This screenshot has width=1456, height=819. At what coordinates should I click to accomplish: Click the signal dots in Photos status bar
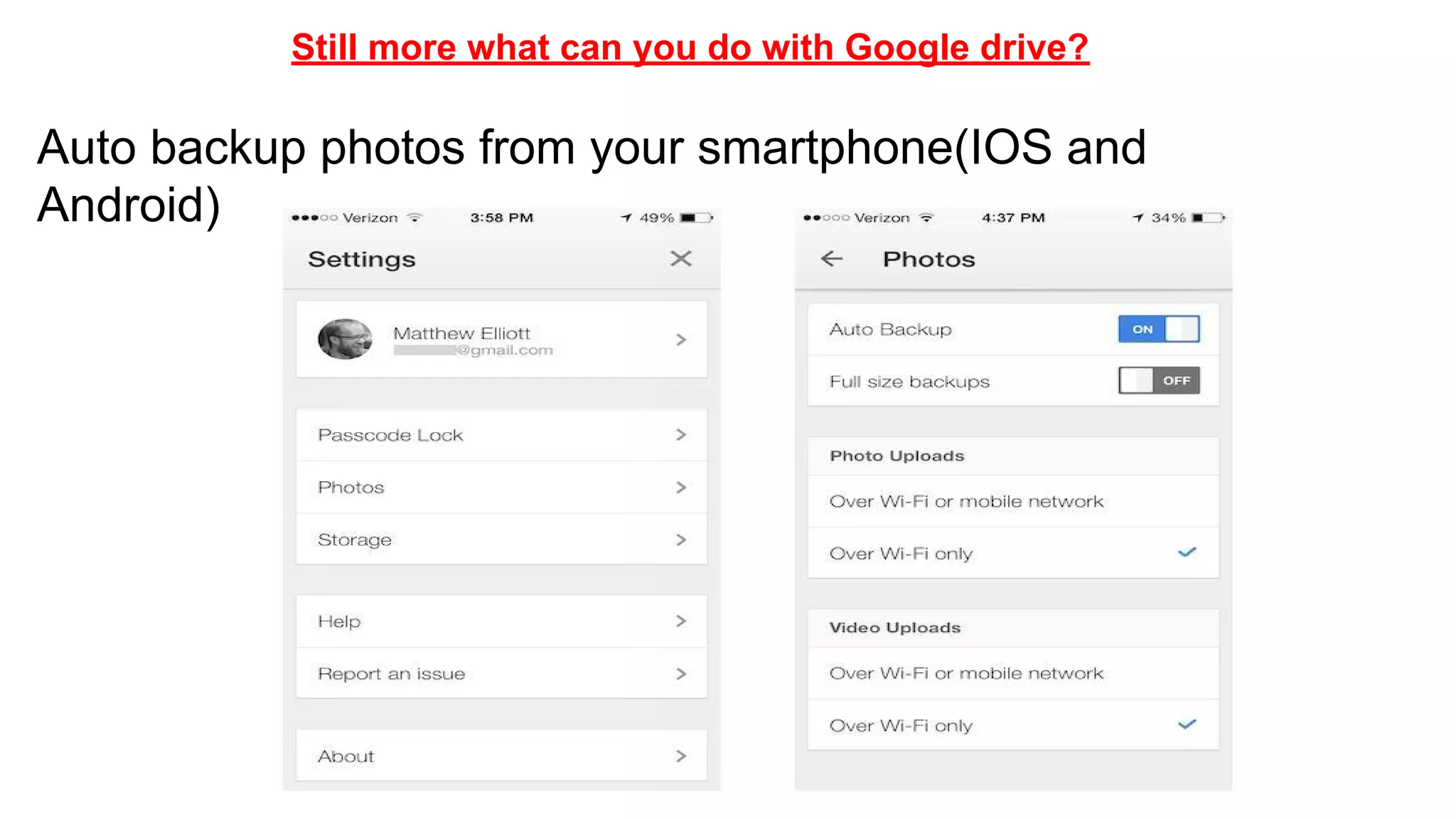[826, 218]
